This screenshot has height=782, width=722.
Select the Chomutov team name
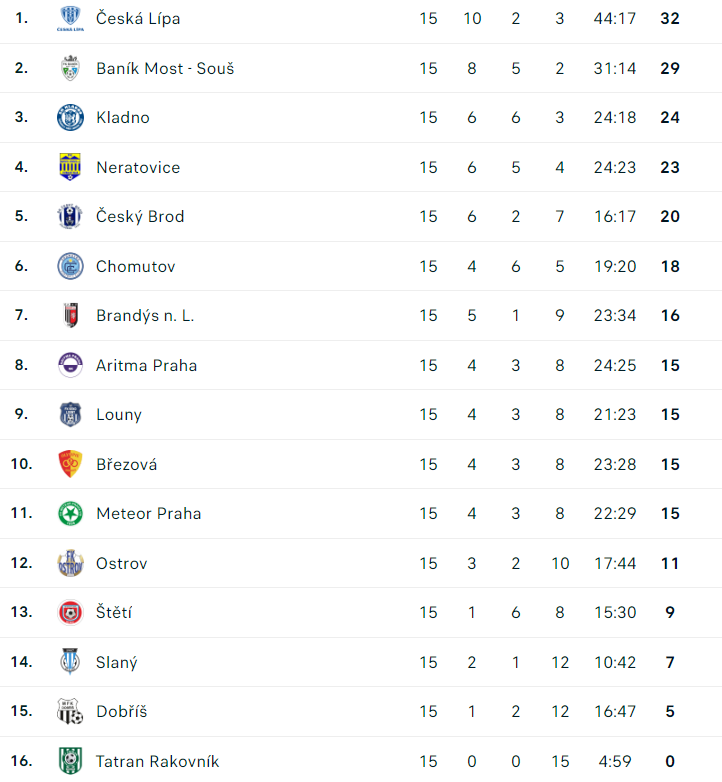point(135,266)
